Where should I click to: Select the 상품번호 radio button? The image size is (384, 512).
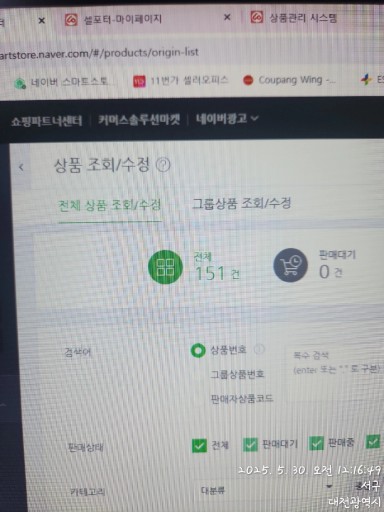(x=198, y=351)
